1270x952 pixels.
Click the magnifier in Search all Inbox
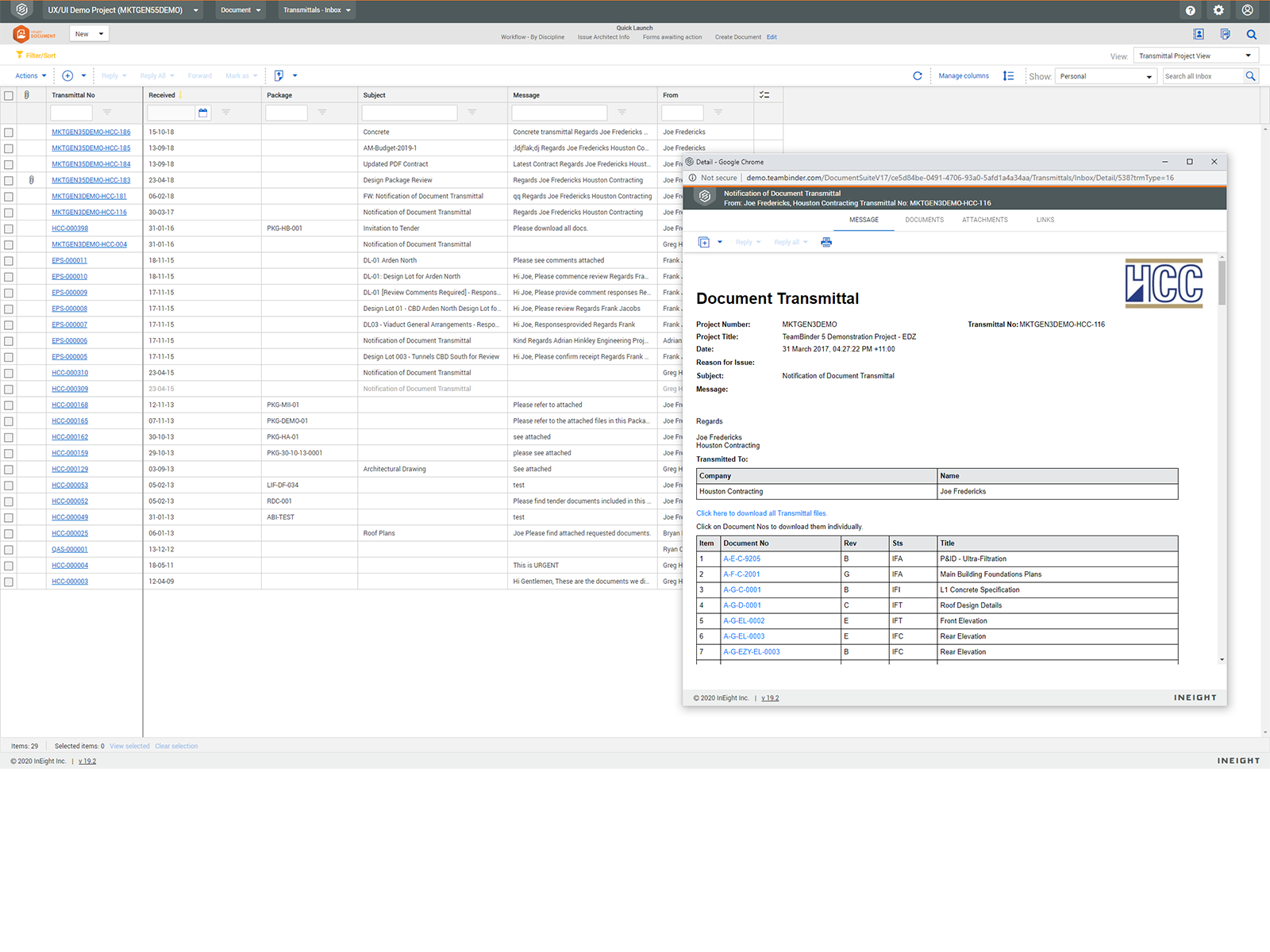coord(1251,76)
